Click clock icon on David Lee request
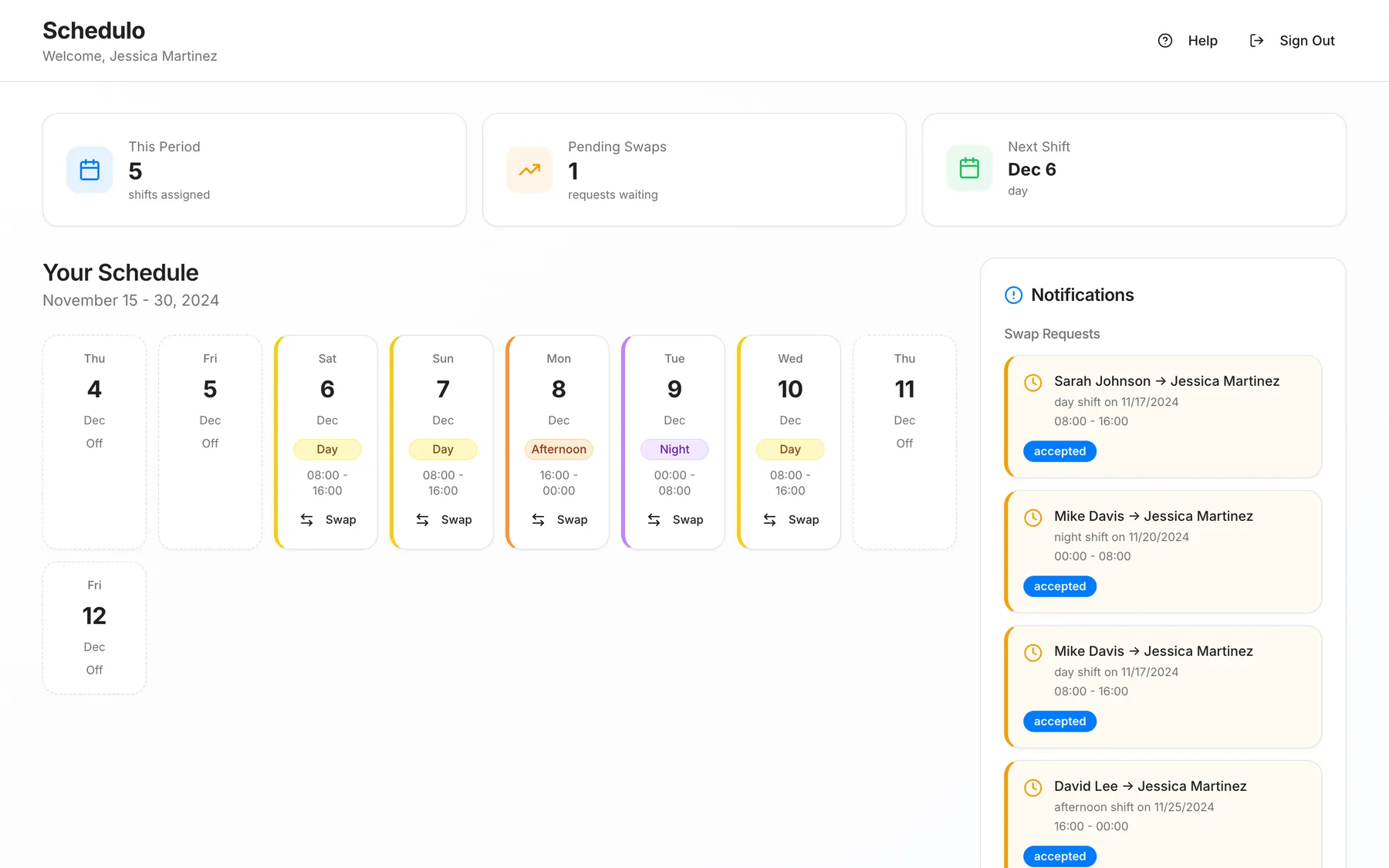Screen dimensions: 1389x868 (x=1032, y=788)
